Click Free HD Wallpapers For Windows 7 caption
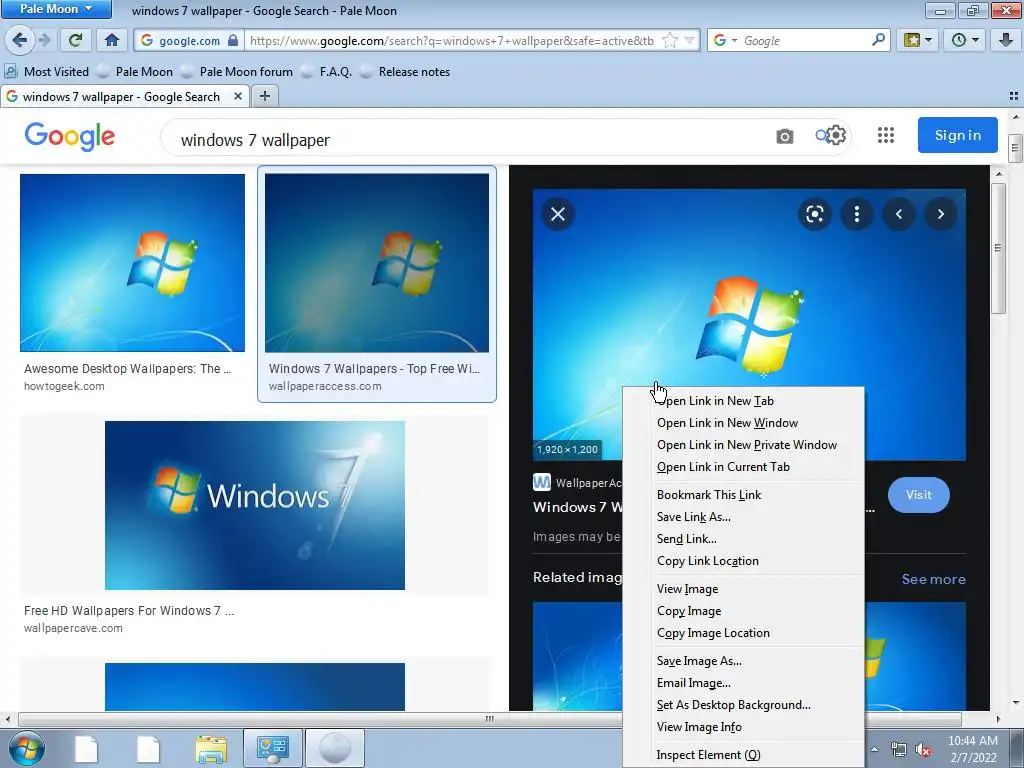Viewport: 1024px width, 768px height. [x=129, y=611]
